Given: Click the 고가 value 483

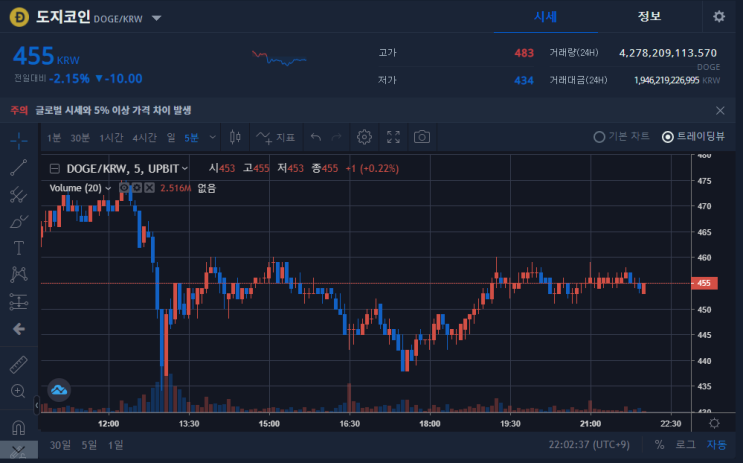Looking at the screenshot, I should [x=524, y=53].
